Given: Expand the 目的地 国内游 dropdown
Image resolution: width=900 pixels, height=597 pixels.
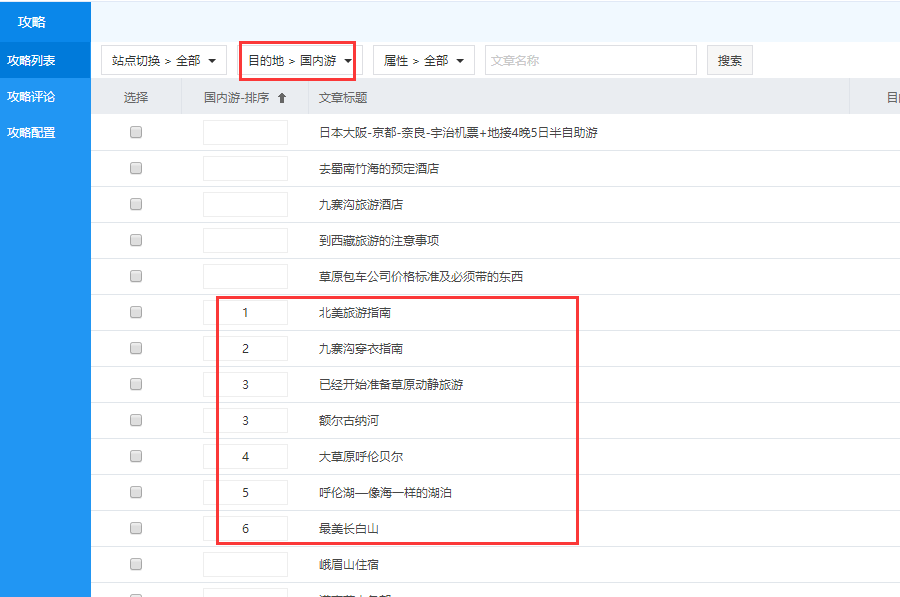Looking at the screenshot, I should pyautogui.click(x=300, y=61).
